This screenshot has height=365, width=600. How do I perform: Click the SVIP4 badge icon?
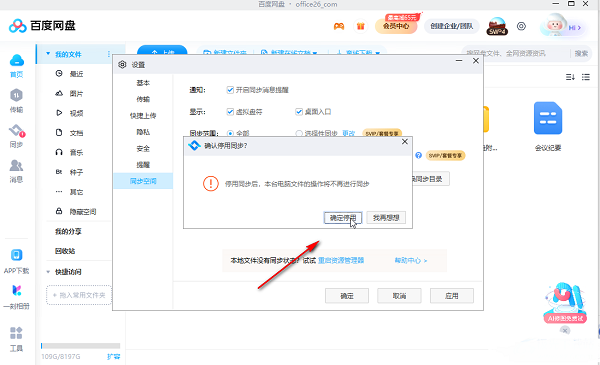coord(497,26)
